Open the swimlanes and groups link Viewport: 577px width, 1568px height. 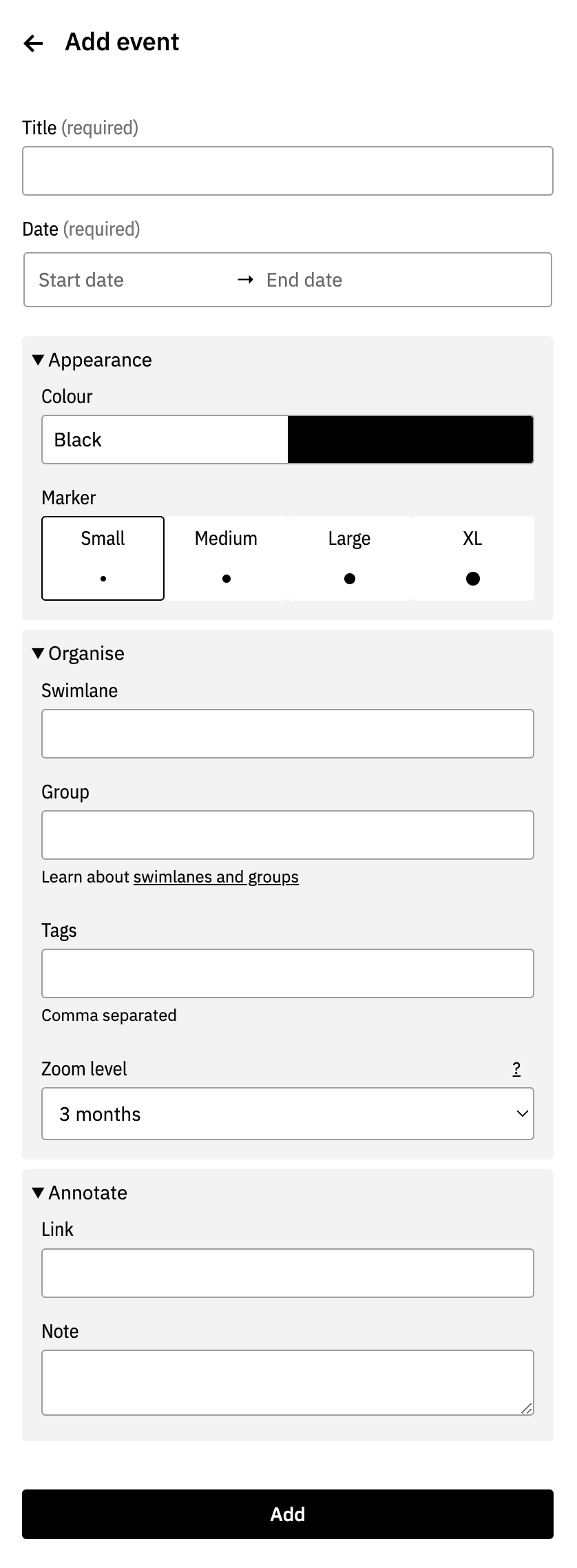pos(216,877)
